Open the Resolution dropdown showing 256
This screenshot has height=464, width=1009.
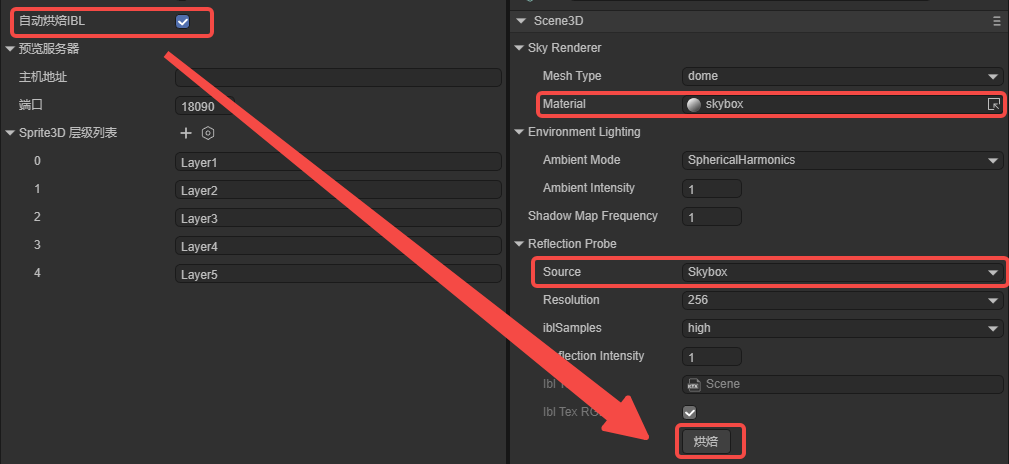[842, 300]
